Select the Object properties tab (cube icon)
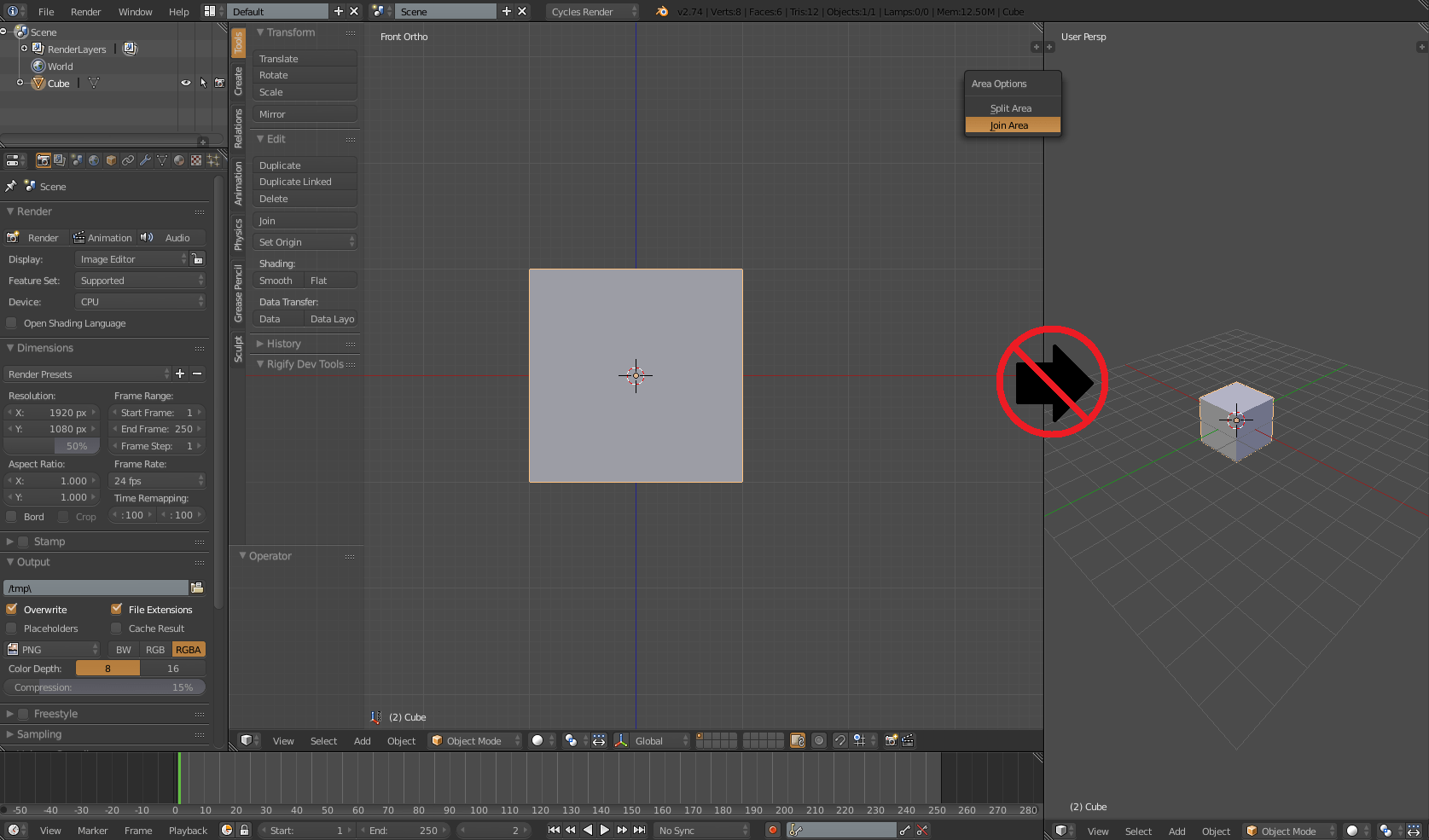The height and width of the screenshot is (840, 1429). pos(109,160)
